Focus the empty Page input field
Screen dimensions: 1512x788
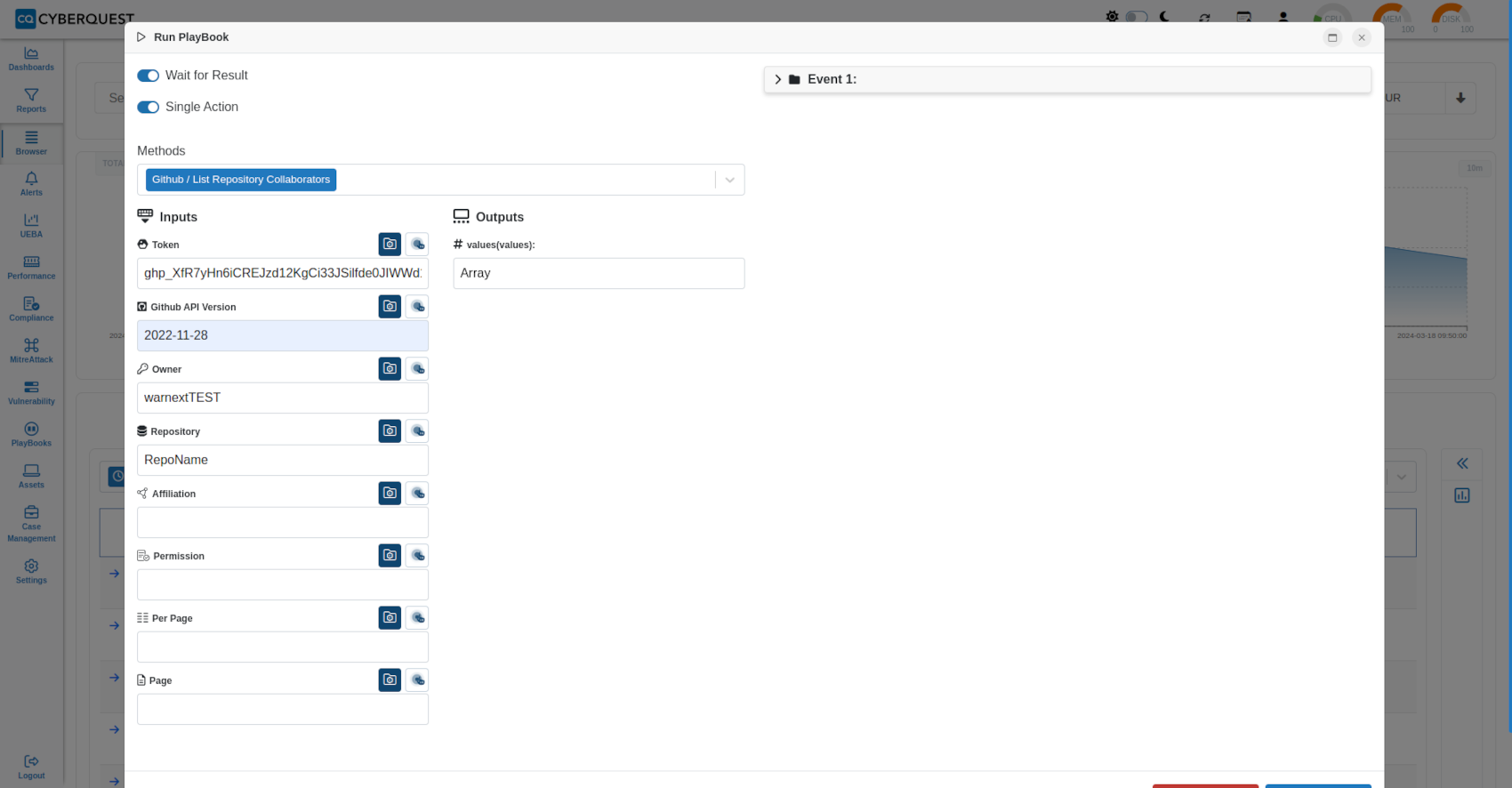coord(283,709)
